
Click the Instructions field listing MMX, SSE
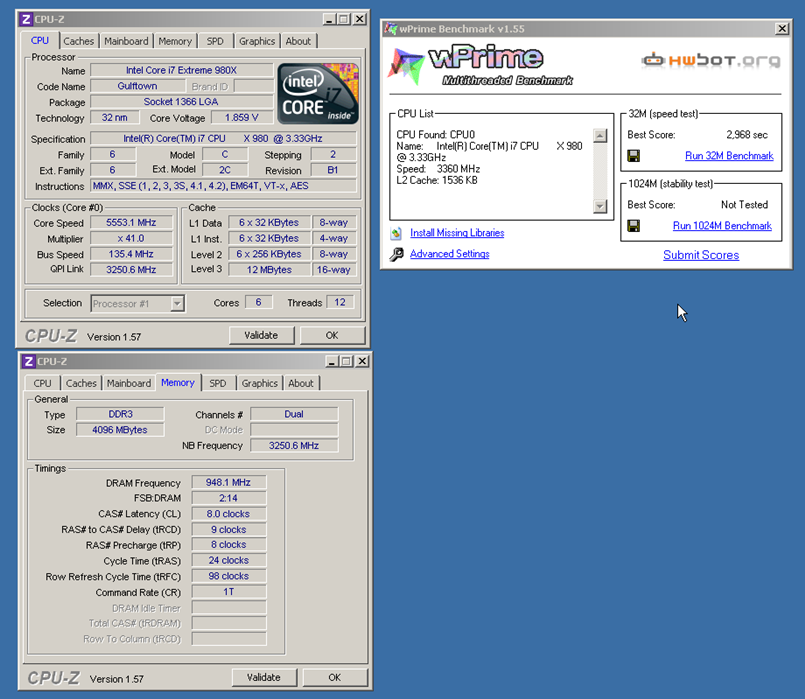point(223,186)
